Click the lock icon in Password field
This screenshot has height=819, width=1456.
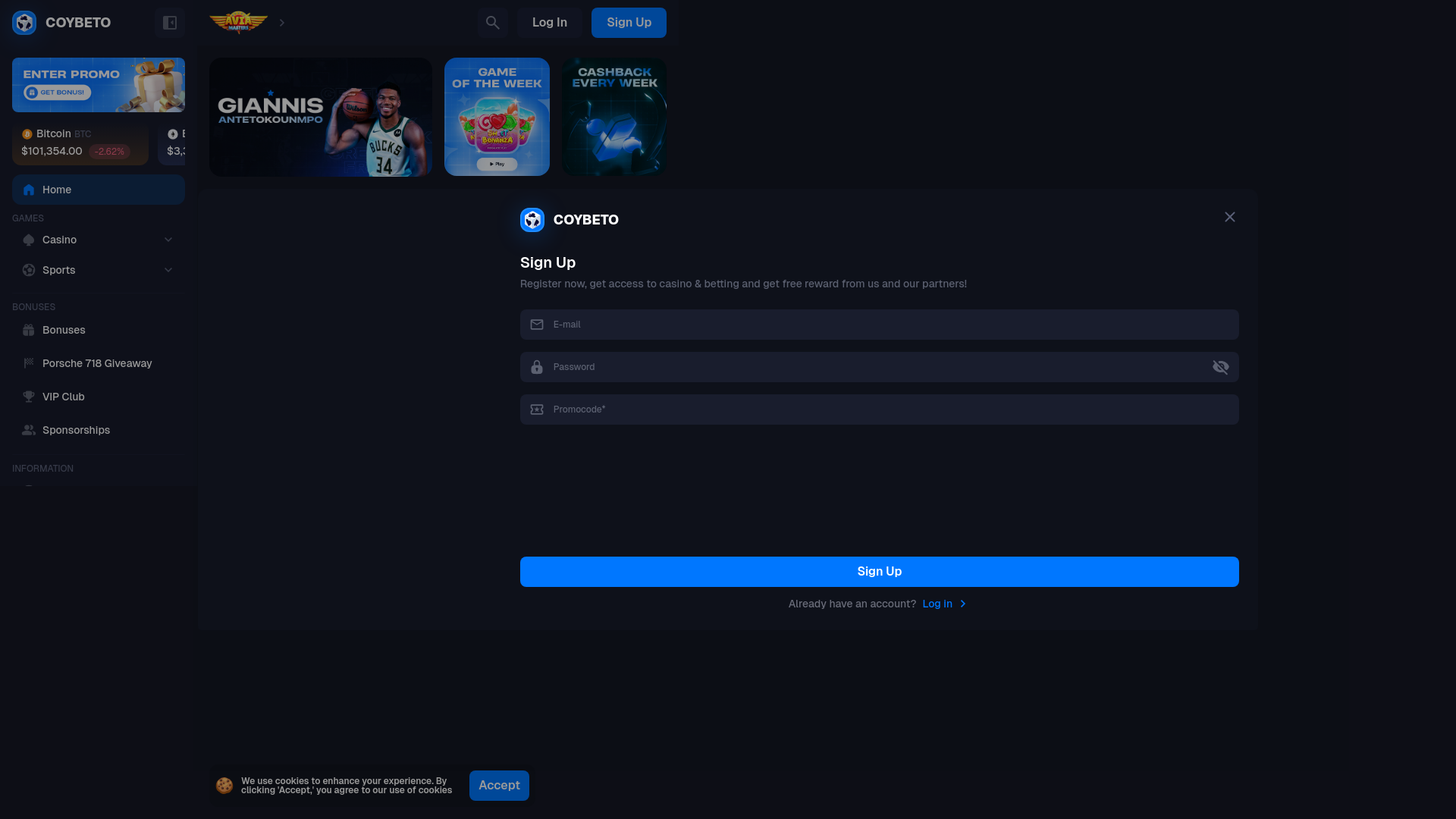pyautogui.click(x=537, y=367)
